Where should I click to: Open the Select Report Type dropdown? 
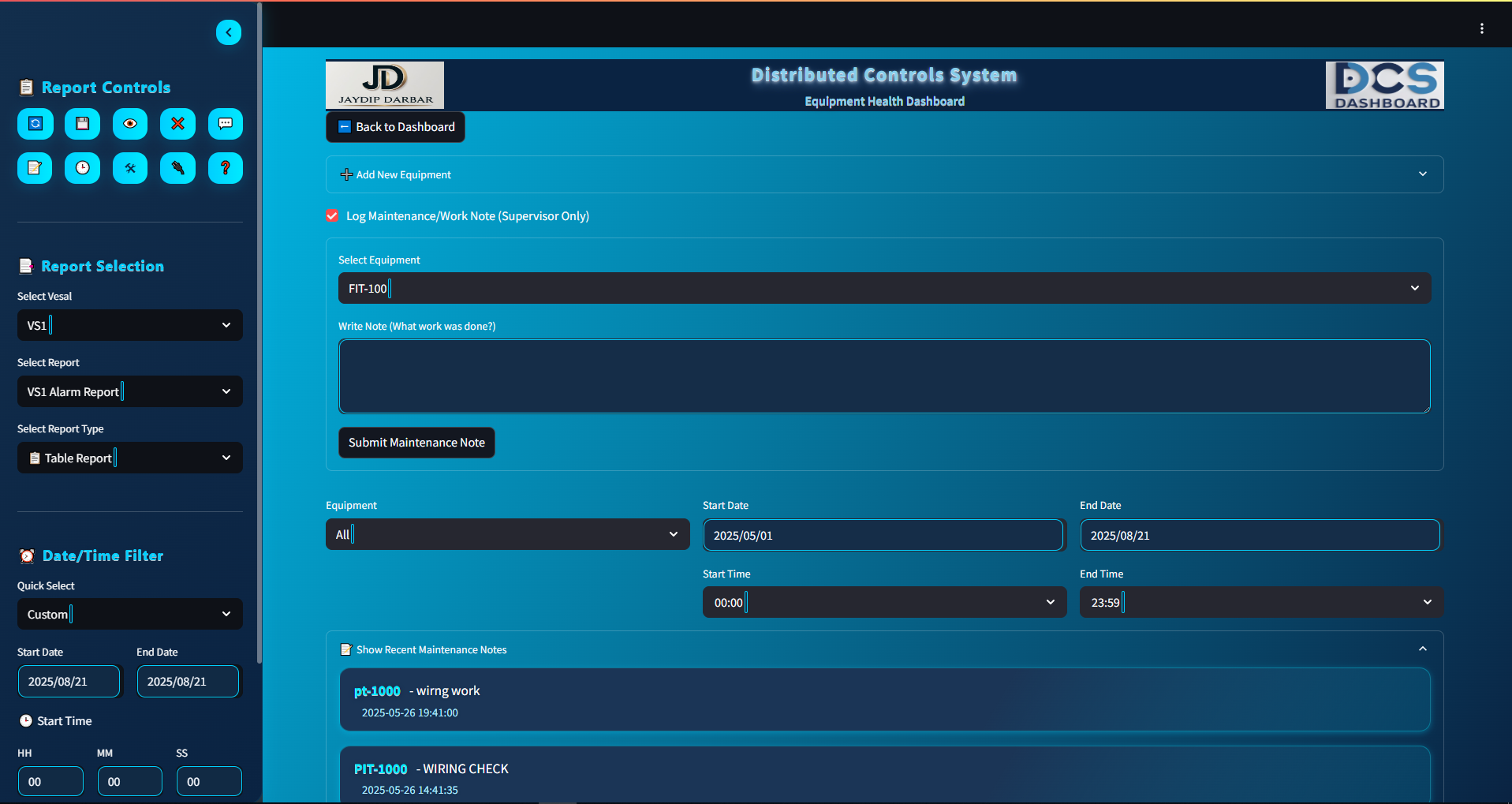point(130,458)
